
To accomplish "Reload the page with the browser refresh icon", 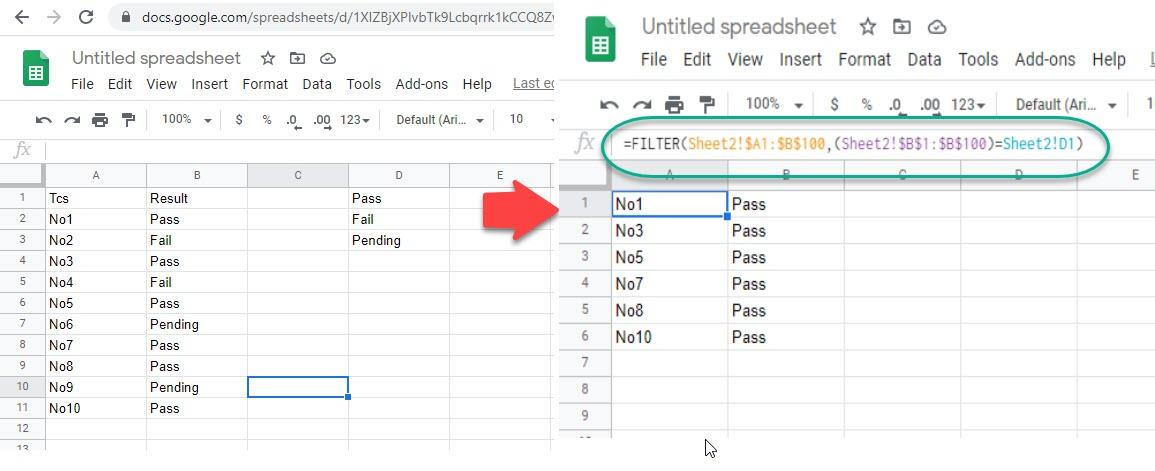I will (x=86, y=18).
